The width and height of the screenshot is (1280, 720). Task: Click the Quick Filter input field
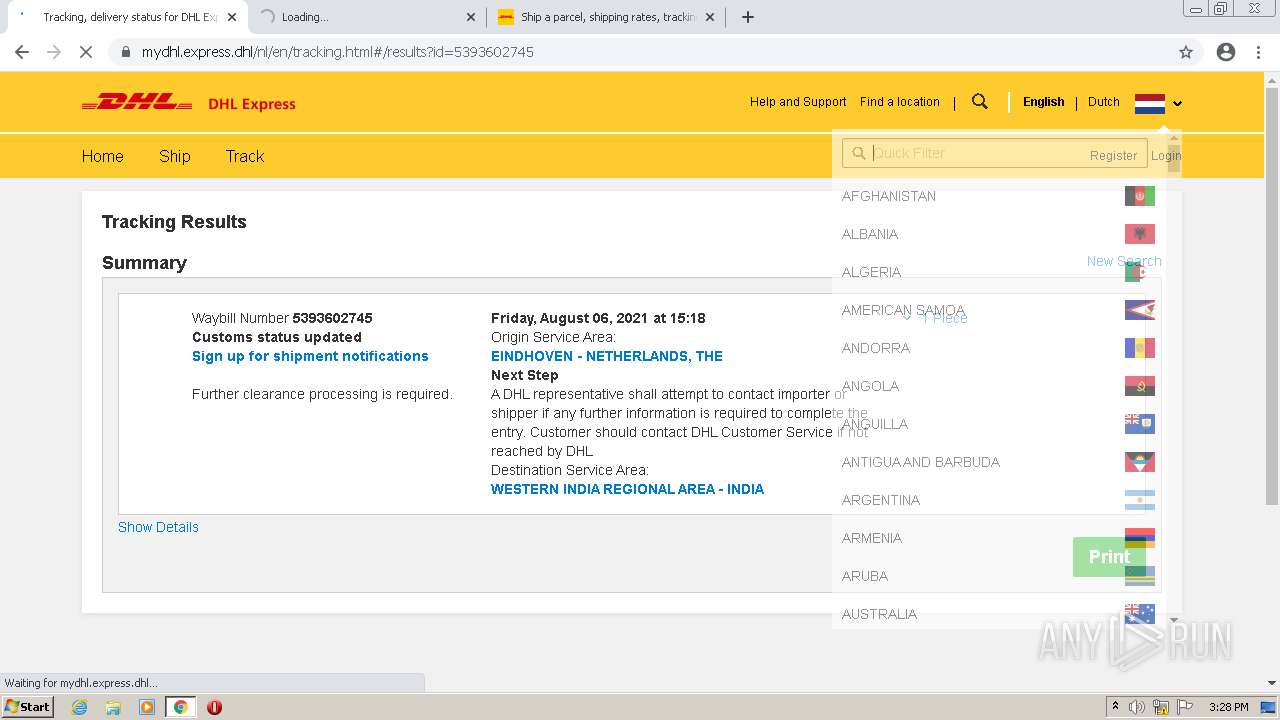pos(994,153)
